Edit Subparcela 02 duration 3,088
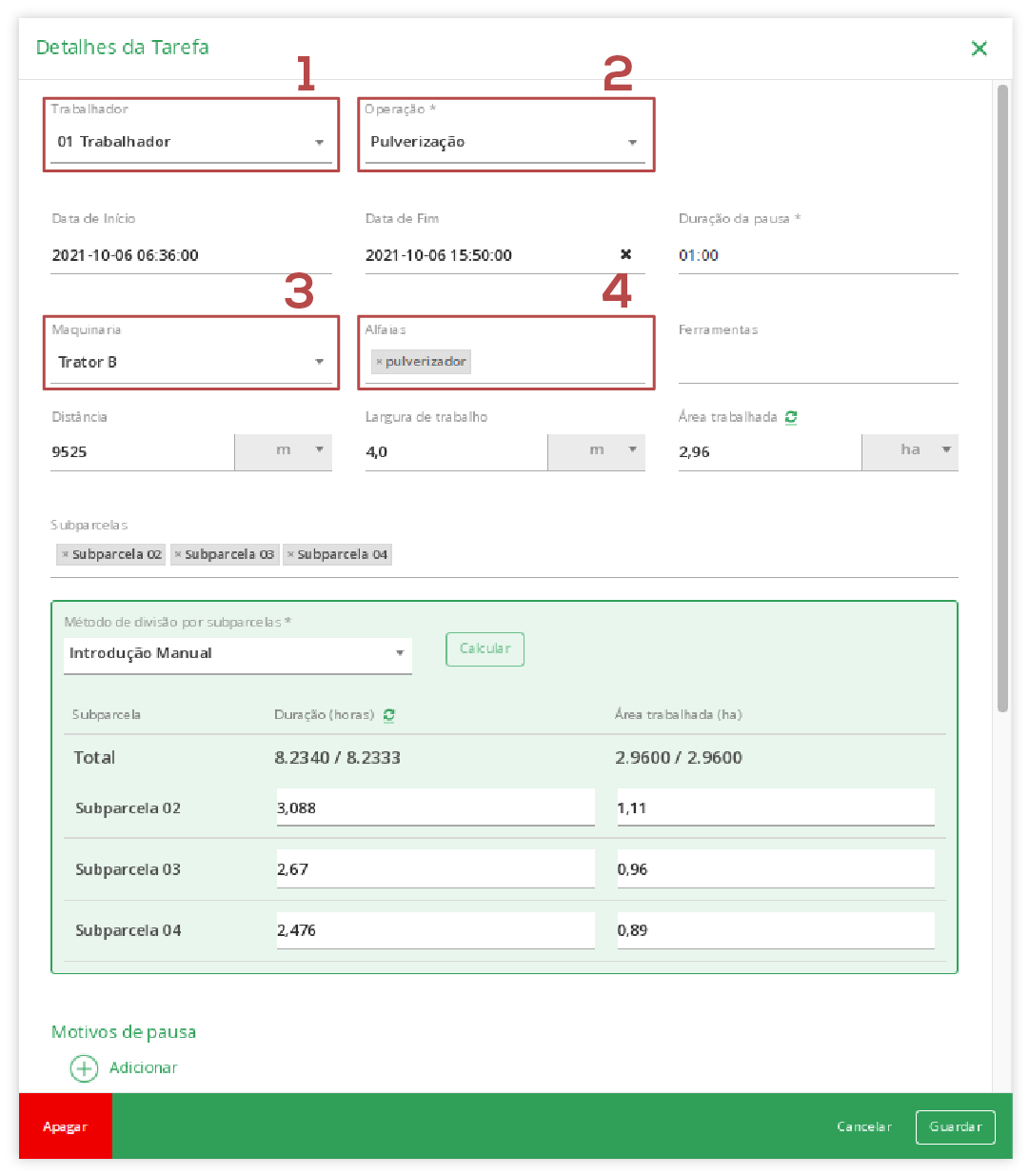Screen dimensions: 1029x1176 tap(435, 807)
